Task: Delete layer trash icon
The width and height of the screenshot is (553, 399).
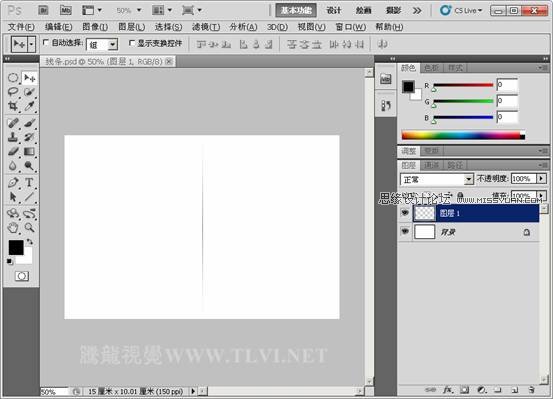Action: (531, 390)
